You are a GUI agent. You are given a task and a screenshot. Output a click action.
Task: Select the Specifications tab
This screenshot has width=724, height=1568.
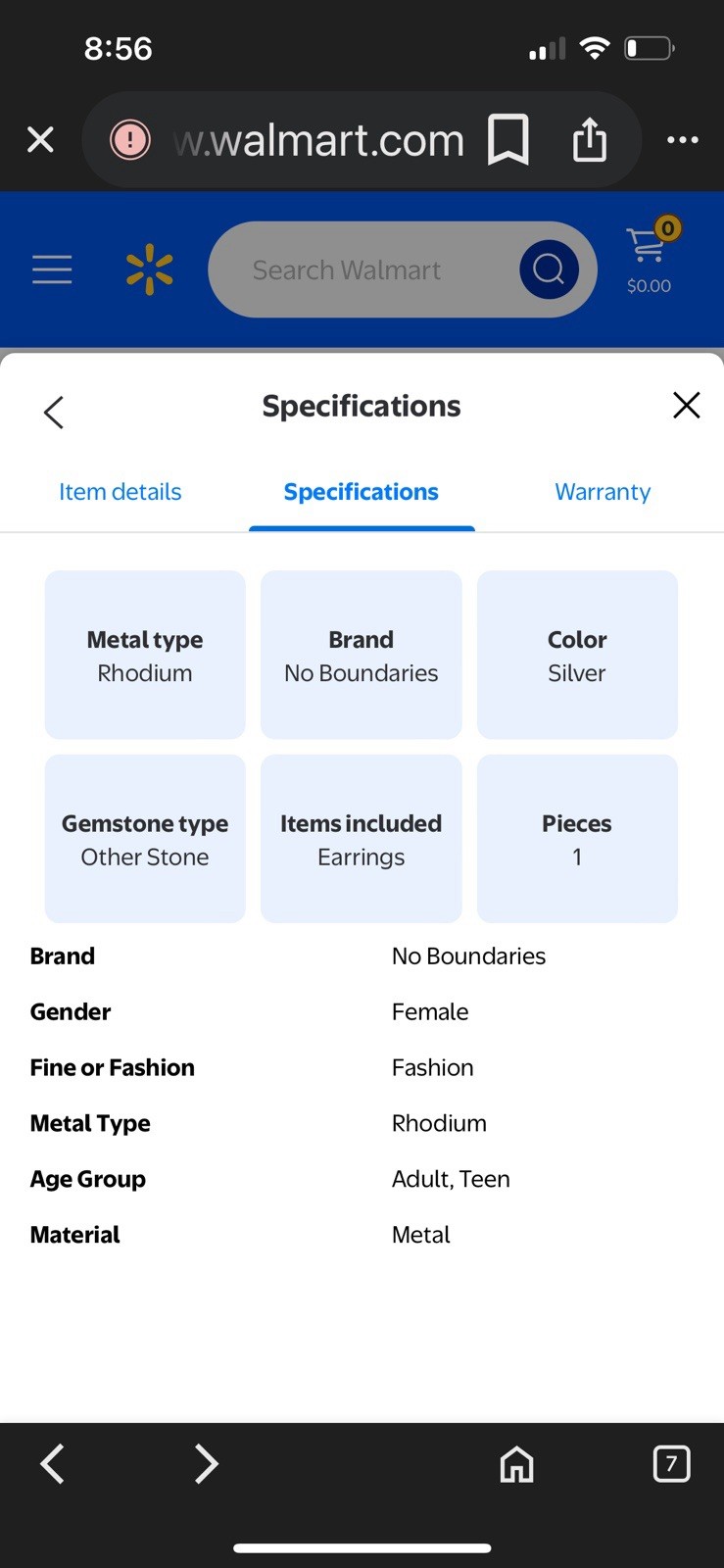coord(362,492)
